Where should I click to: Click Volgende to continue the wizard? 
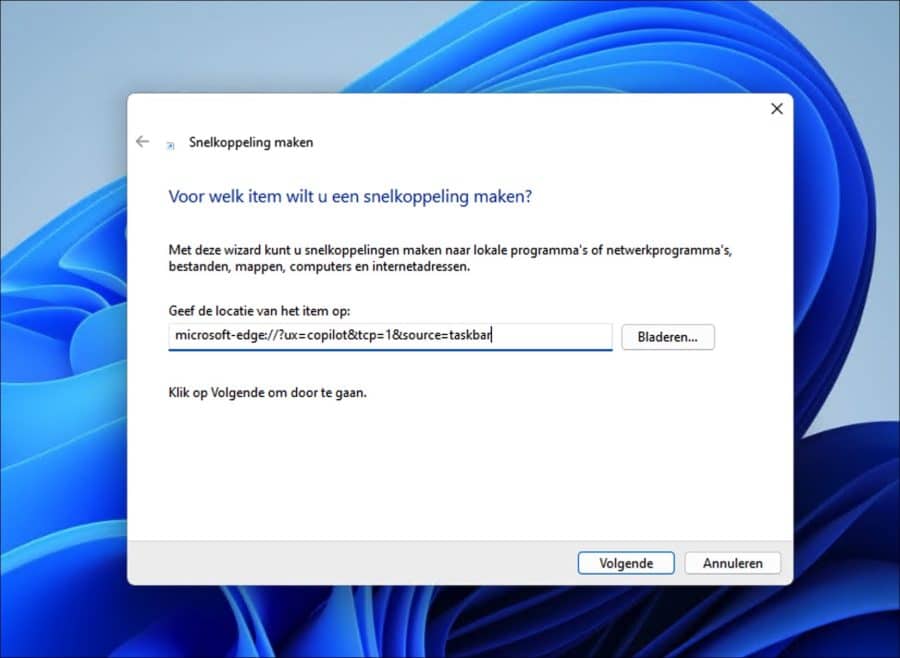coord(626,562)
